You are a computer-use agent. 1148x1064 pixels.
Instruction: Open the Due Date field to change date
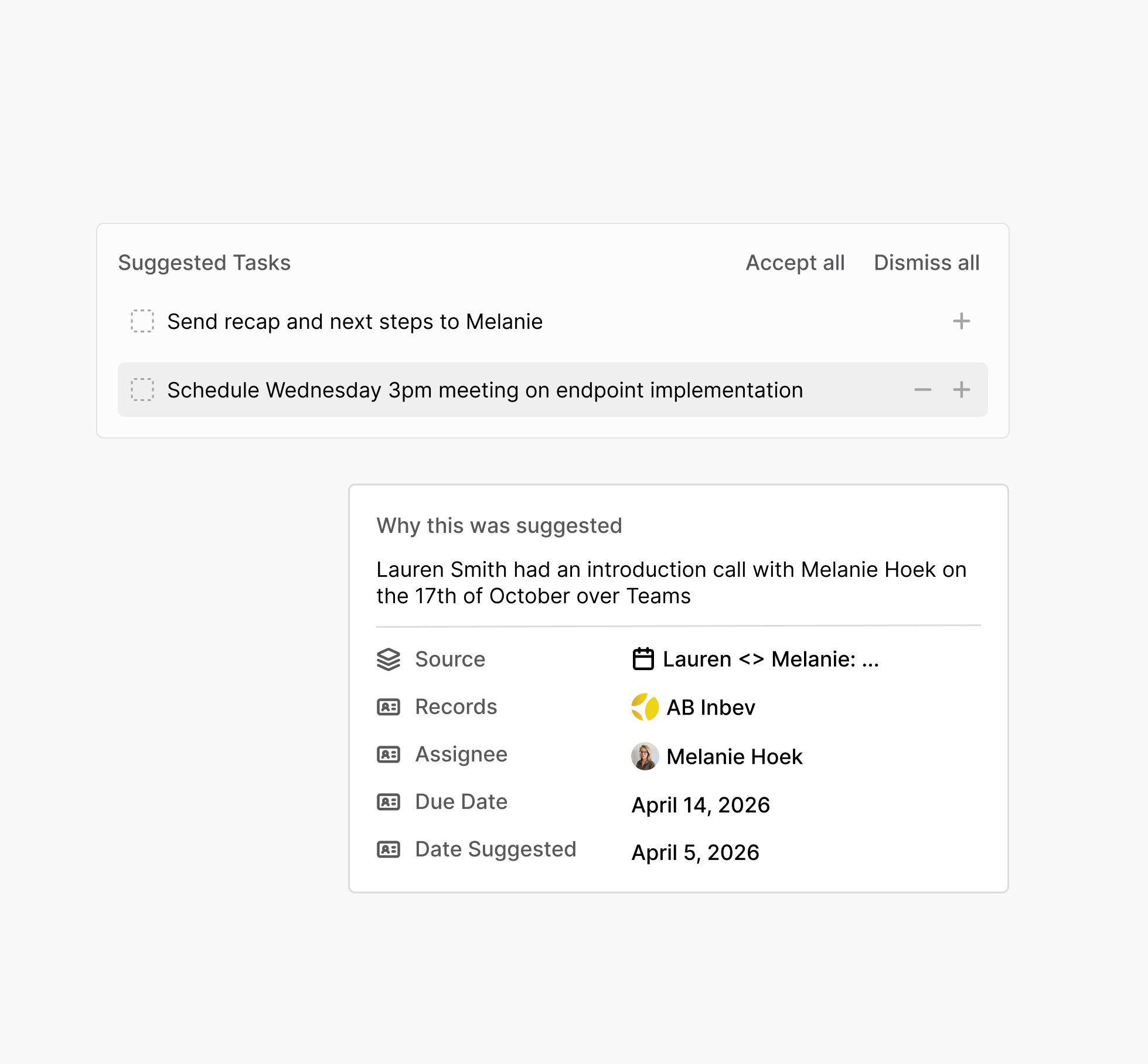[701, 804]
